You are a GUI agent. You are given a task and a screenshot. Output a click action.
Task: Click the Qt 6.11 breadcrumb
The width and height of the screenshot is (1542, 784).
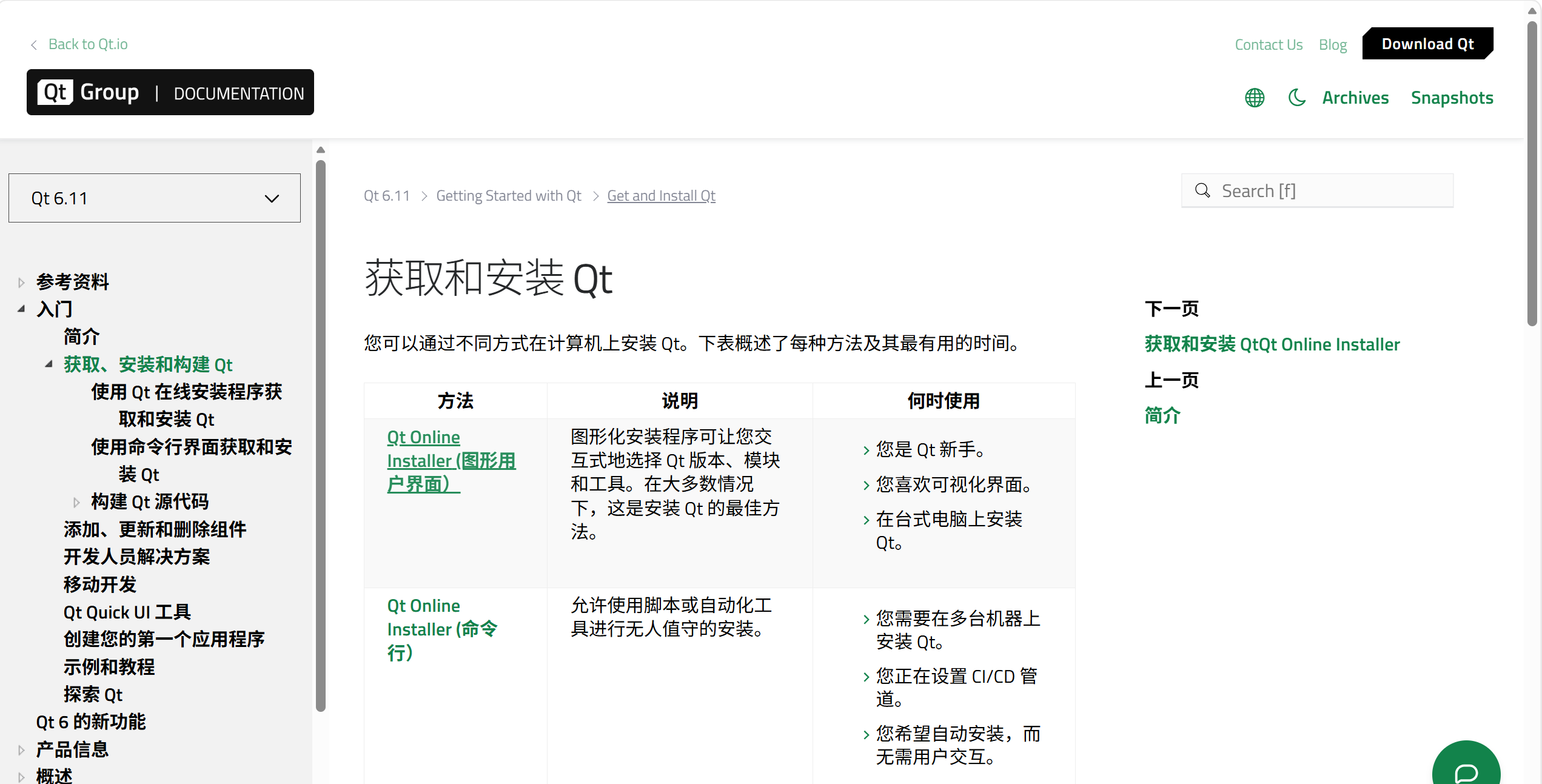pos(387,196)
